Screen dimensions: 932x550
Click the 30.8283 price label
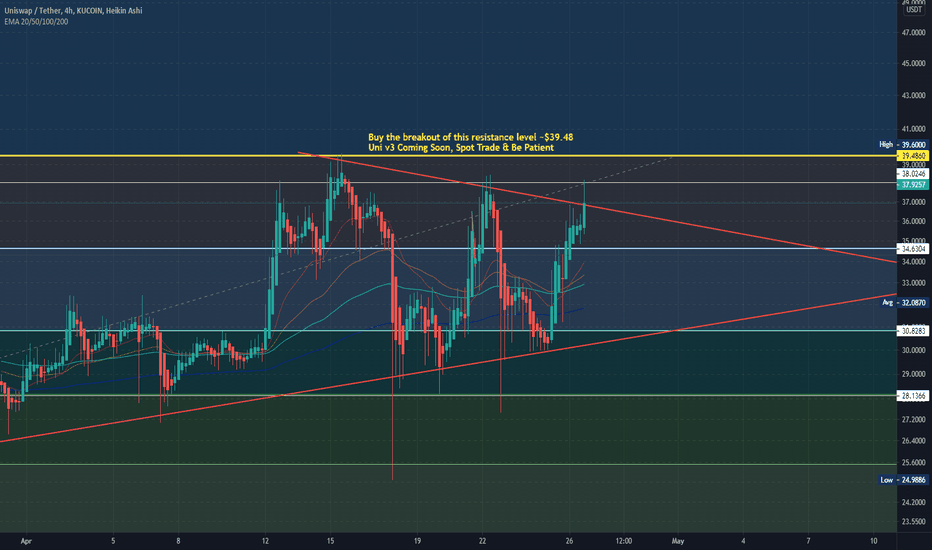pos(913,331)
